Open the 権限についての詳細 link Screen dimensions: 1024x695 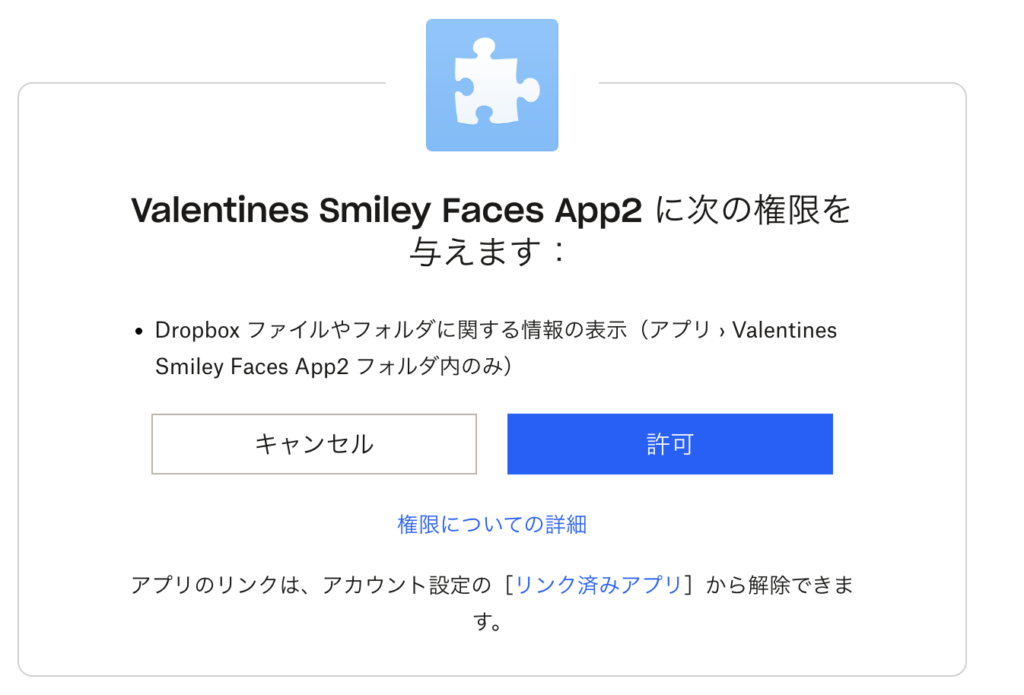click(x=492, y=525)
